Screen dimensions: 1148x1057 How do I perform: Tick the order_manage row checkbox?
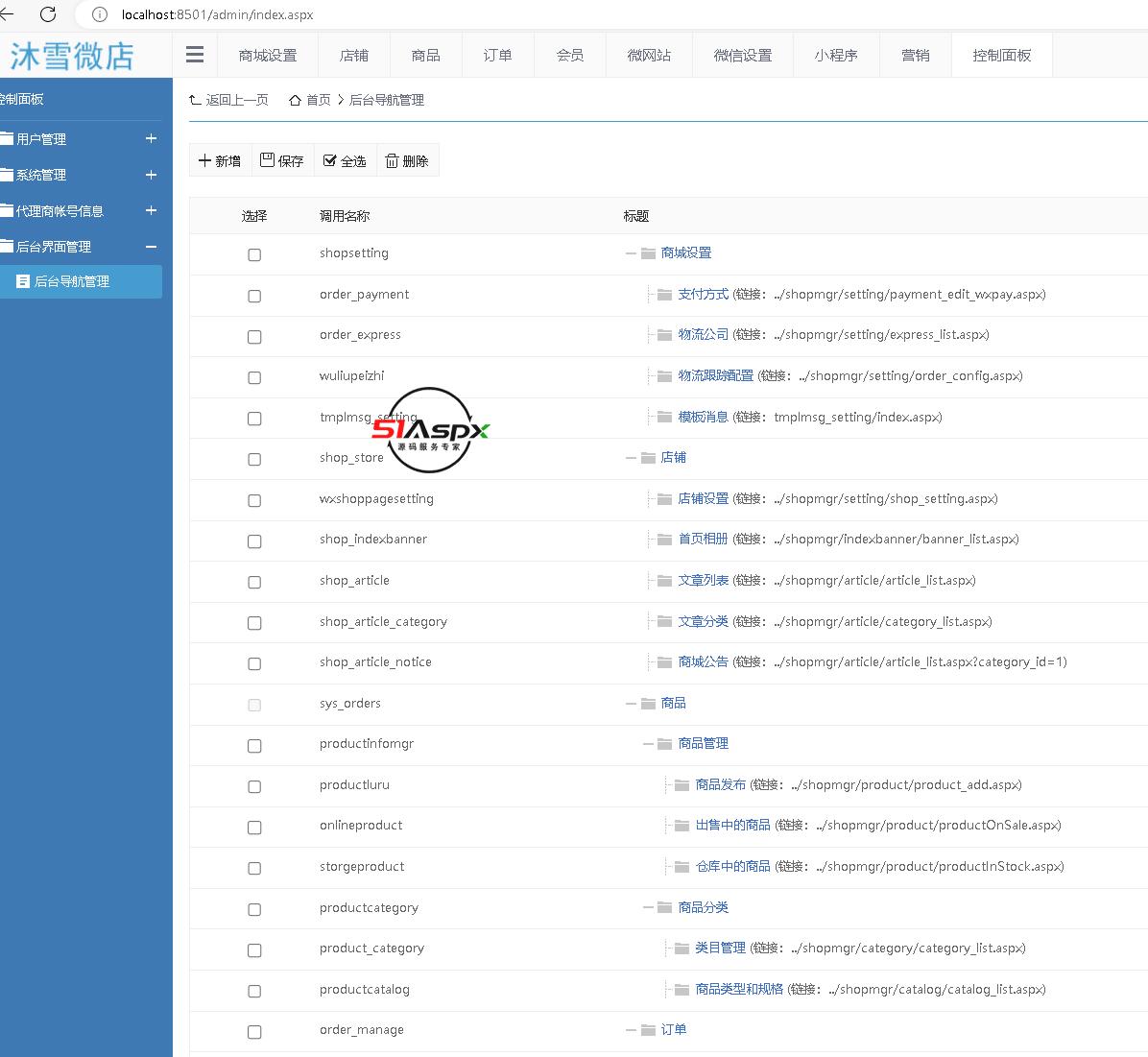[x=254, y=1032]
